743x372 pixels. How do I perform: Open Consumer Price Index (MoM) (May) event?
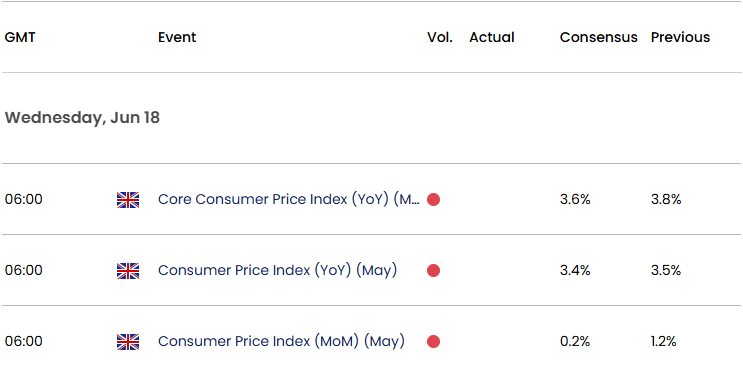(281, 342)
